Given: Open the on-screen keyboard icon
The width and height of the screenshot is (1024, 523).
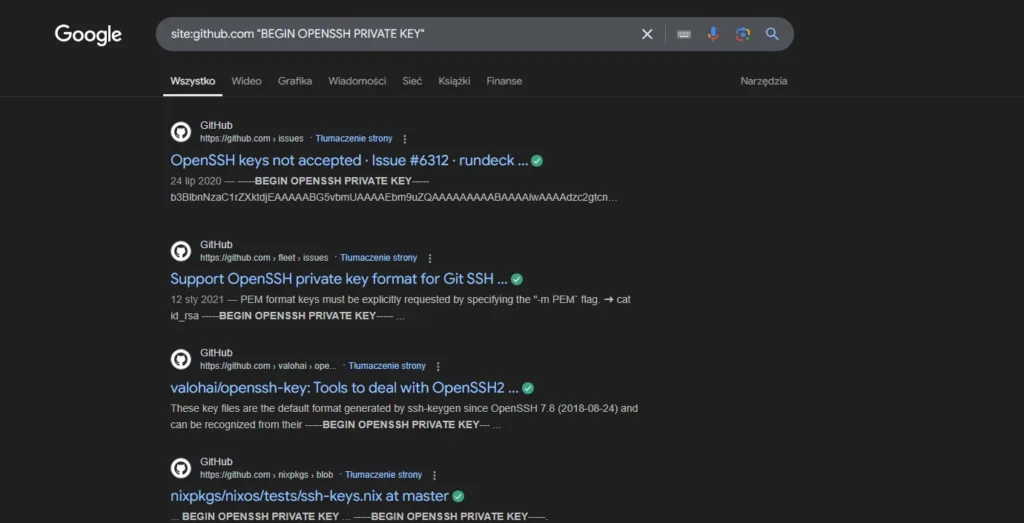Looking at the screenshot, I should [x=684, y=34].
